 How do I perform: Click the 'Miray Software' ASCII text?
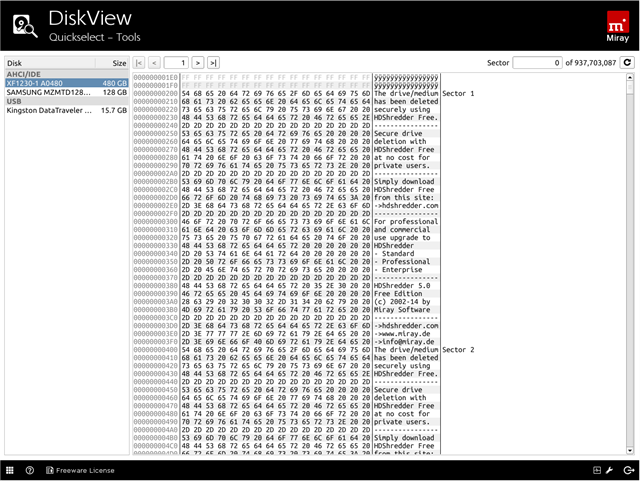pyautogui.click(x=402, y=310)
